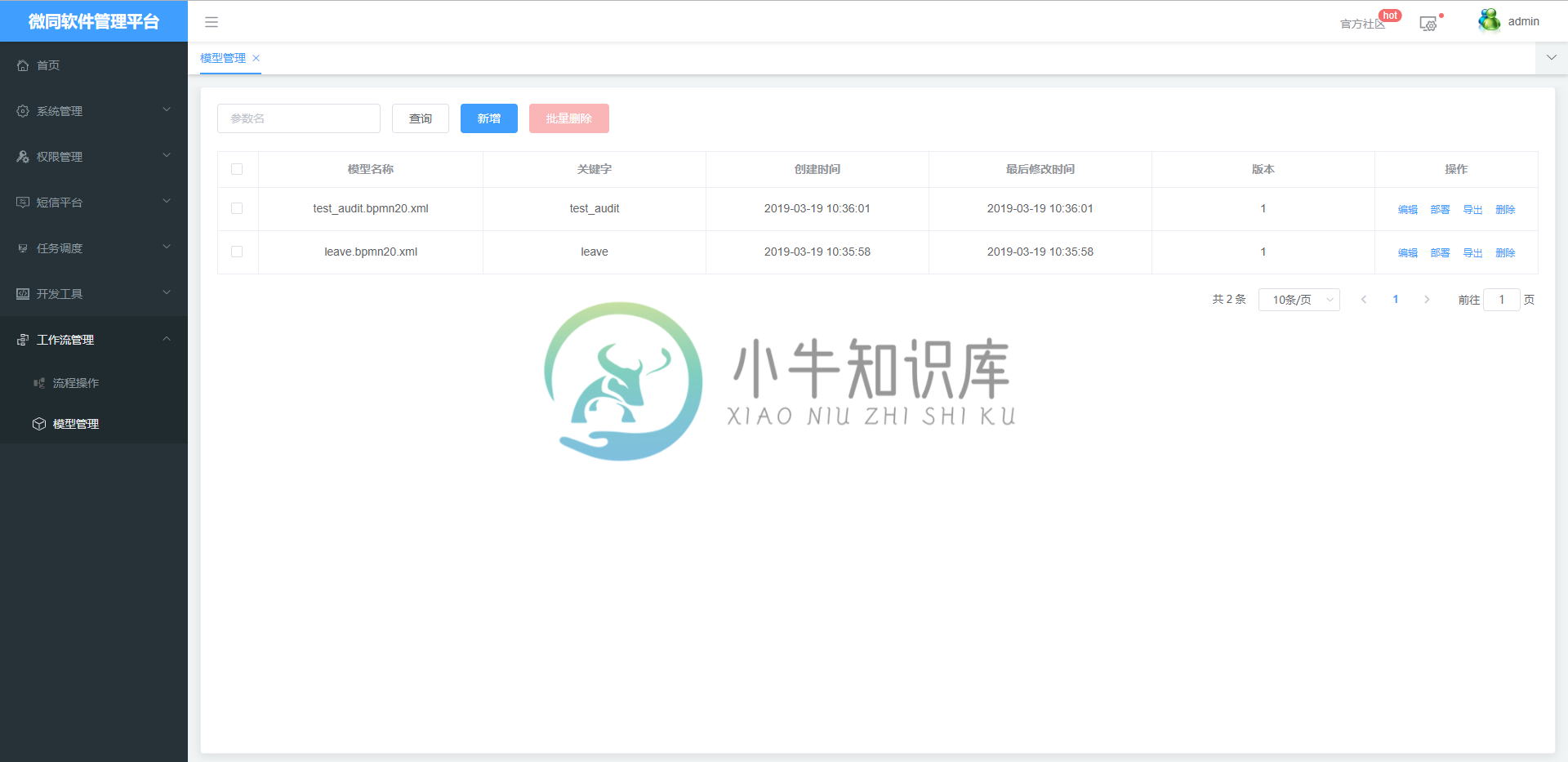Toggle the sidebar collapse hamburger icon
The image size is (1568, 762).
click(212, 22)
